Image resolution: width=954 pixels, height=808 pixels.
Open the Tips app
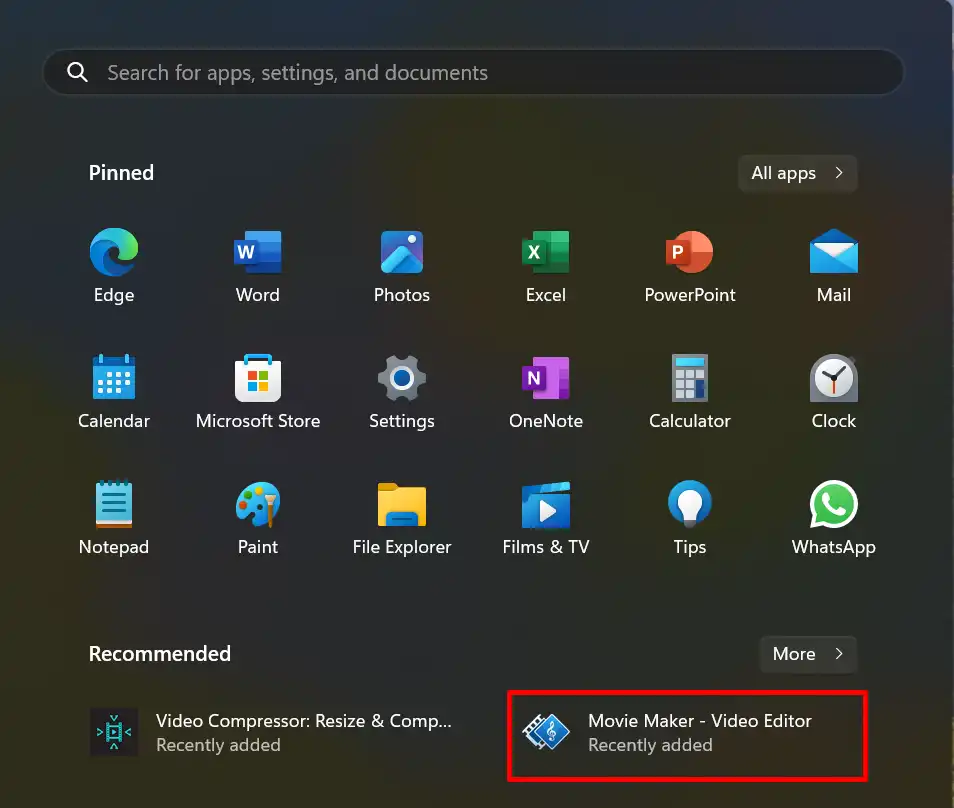pos(689,517)
